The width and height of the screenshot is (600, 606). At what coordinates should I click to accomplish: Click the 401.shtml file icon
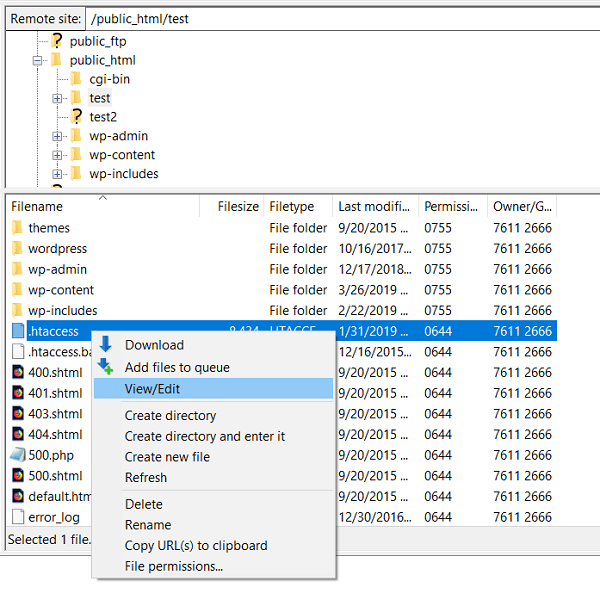[x=18, y=393]
